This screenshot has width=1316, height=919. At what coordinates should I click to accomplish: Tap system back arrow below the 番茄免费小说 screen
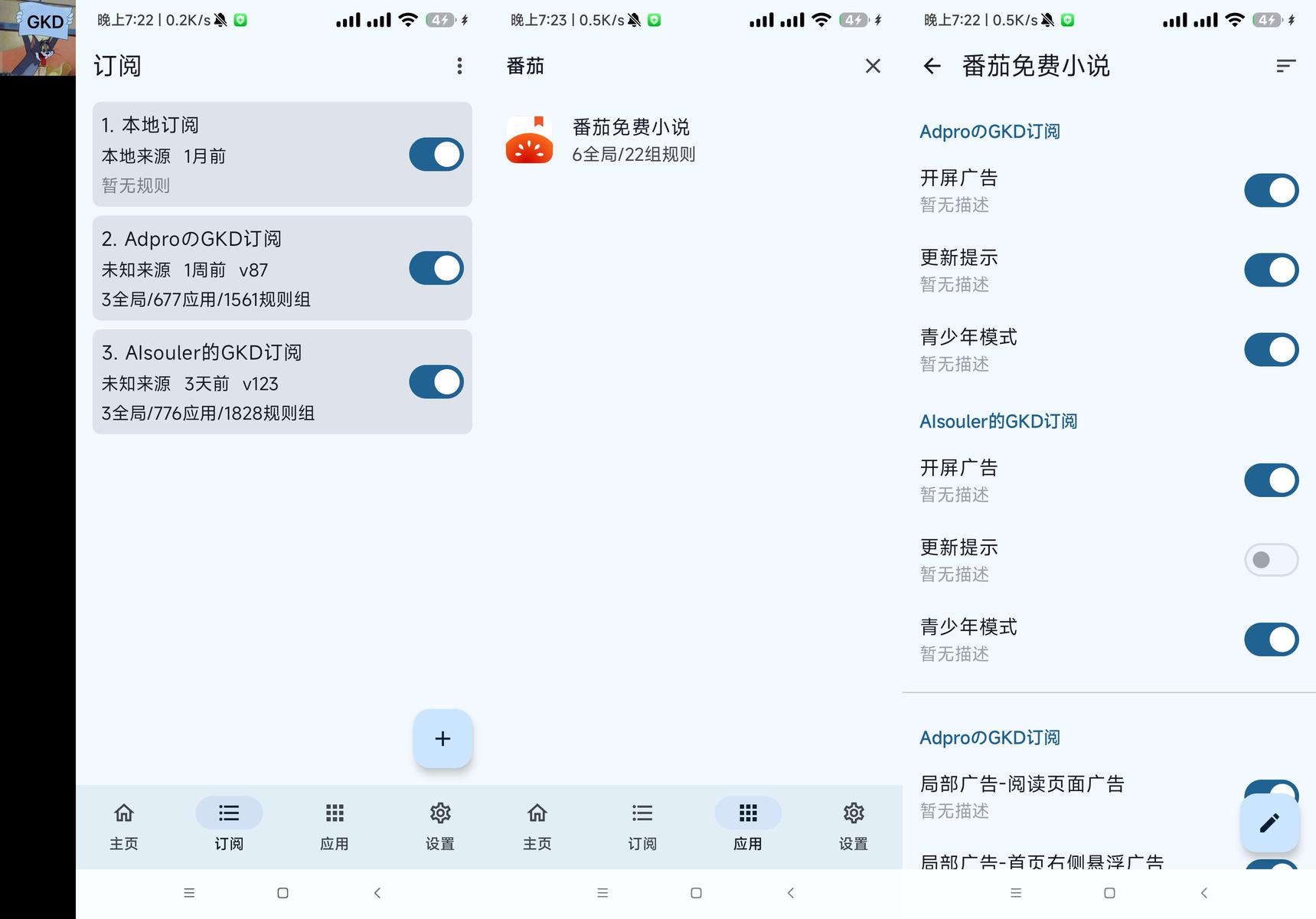(1203, 893)
